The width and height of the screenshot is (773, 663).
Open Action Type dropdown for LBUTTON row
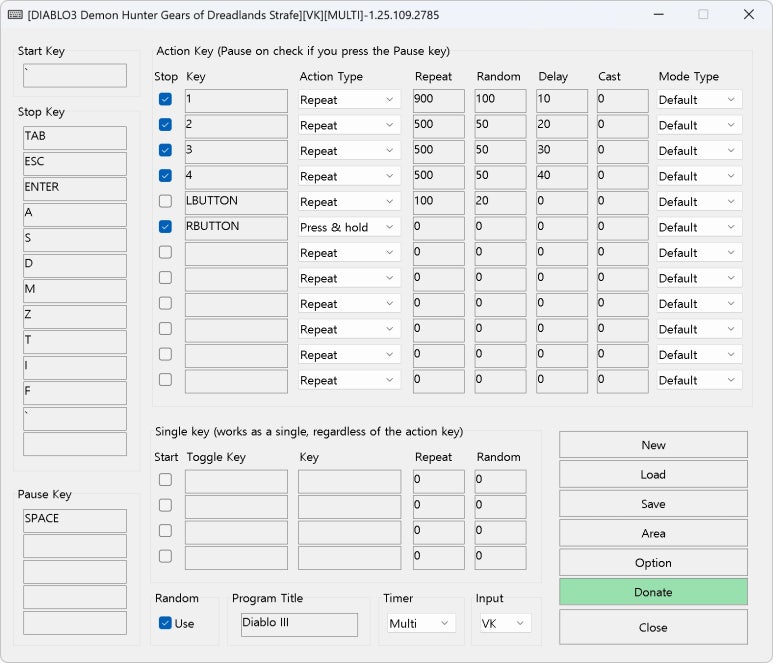(x=349, y=202)
